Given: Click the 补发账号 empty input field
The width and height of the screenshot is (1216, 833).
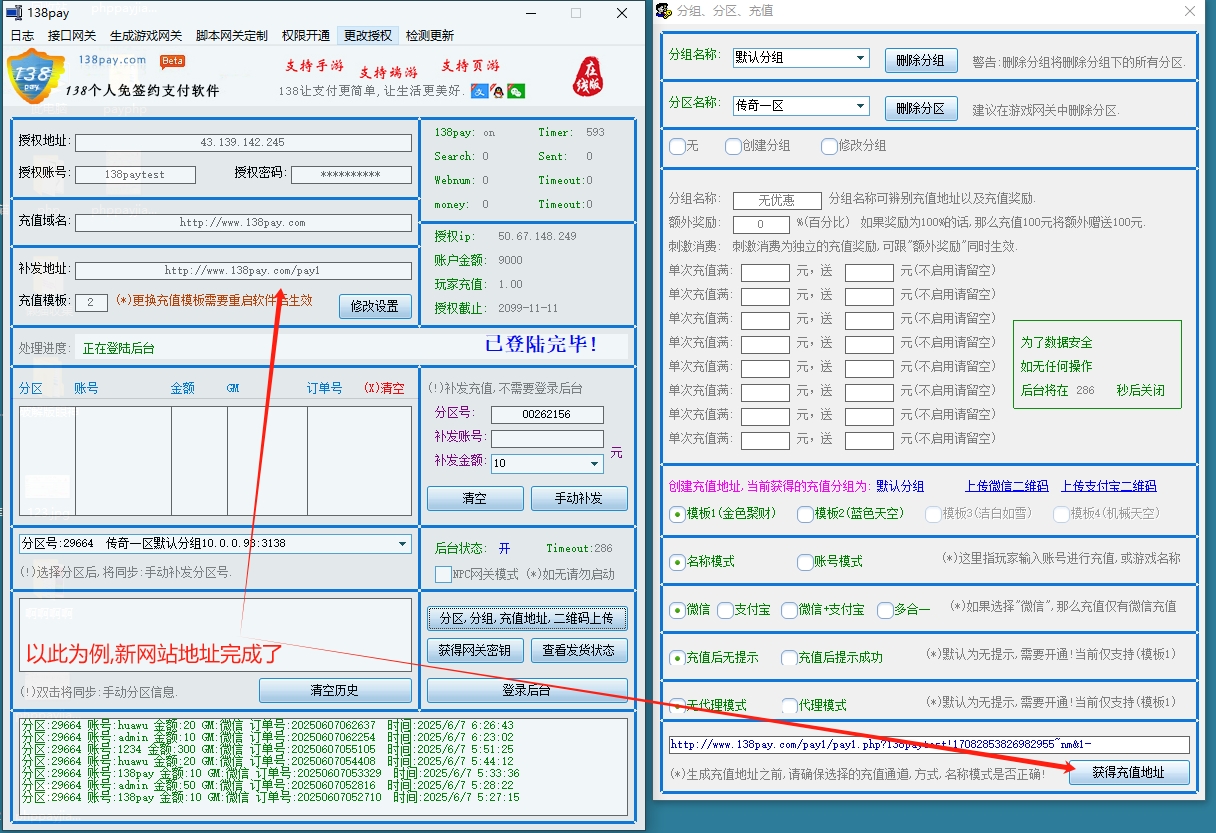Looking at the screenshot, I should [547, 438].
